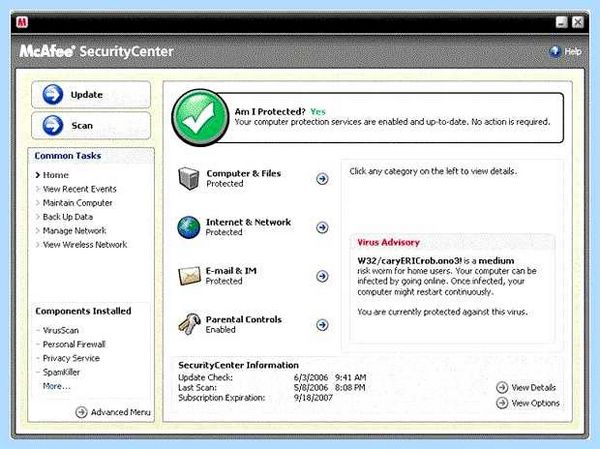
Task: Select VirusScan in Components Installed
Action: click(61, 330)
